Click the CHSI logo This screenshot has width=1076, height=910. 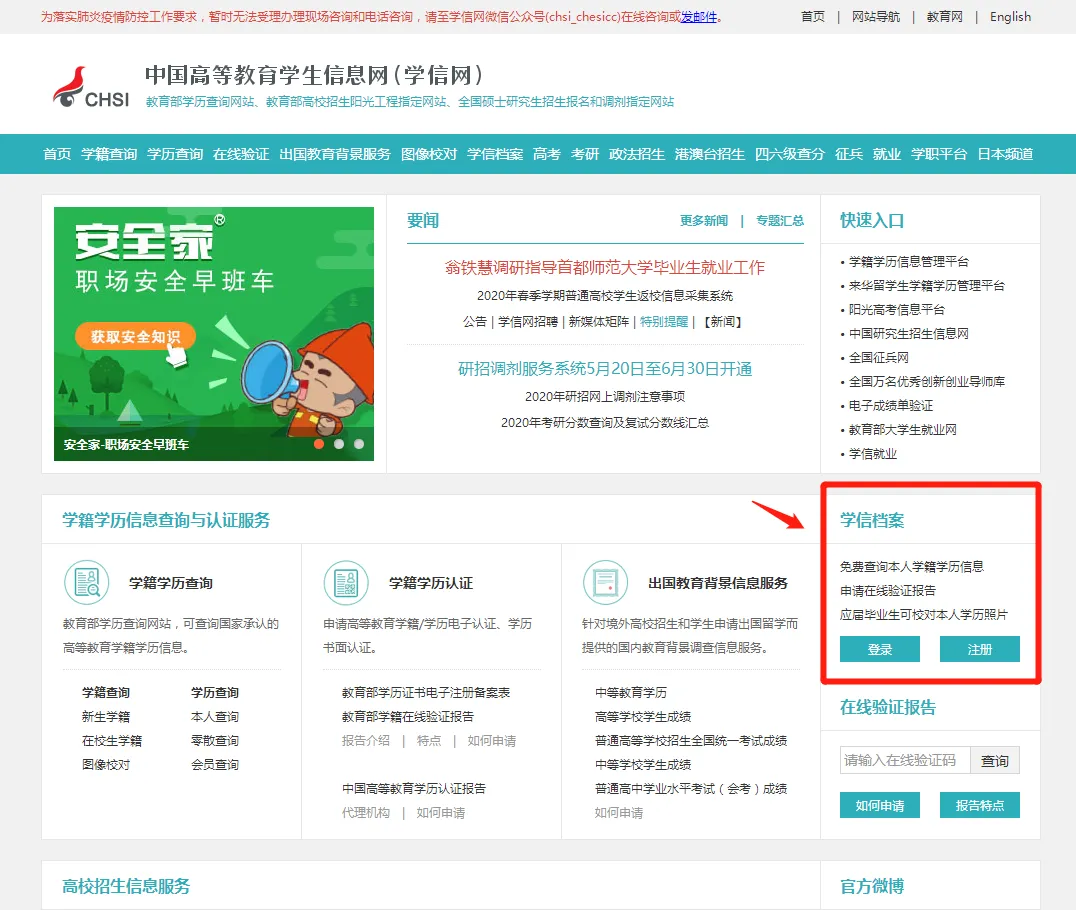point(91,87)
